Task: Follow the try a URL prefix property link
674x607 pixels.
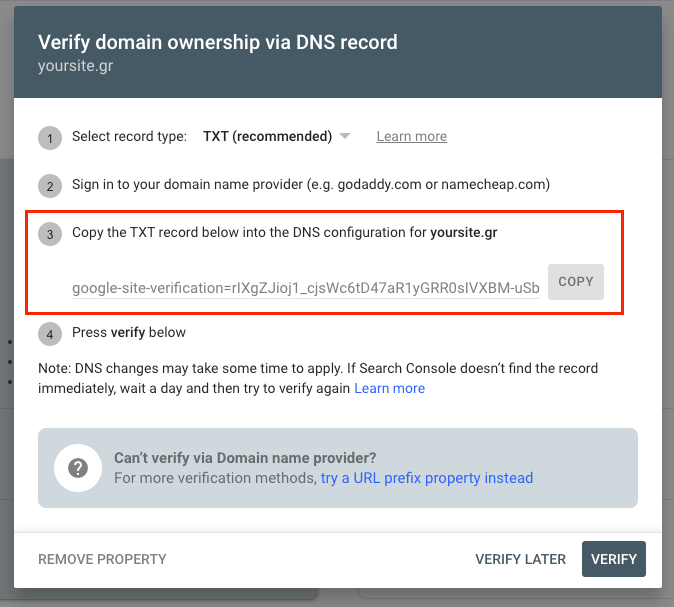Action: coord(427,478)
